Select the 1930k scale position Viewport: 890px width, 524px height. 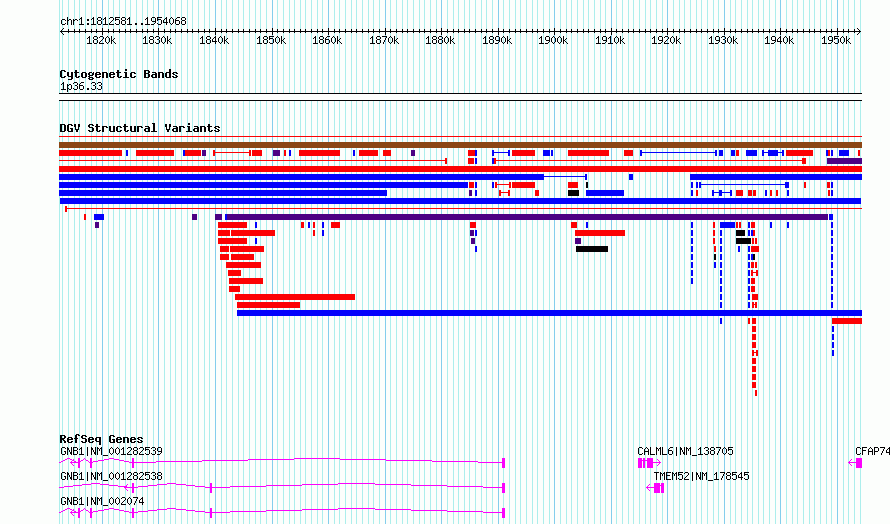[723, 41]
